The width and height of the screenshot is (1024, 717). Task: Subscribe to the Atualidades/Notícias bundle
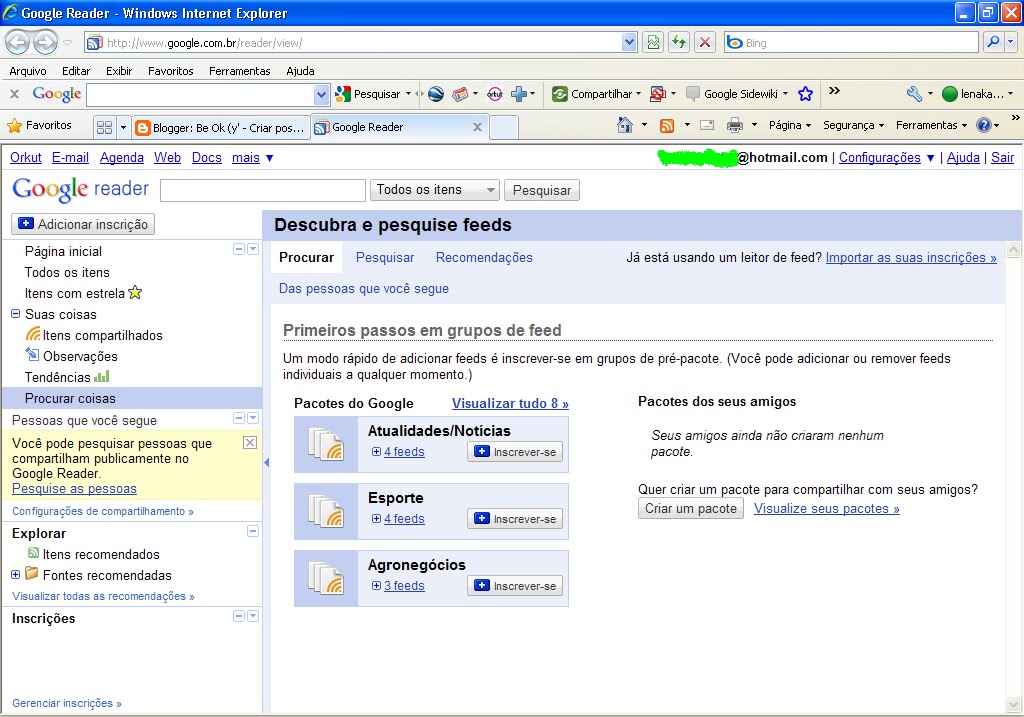(x=515, y=452)
